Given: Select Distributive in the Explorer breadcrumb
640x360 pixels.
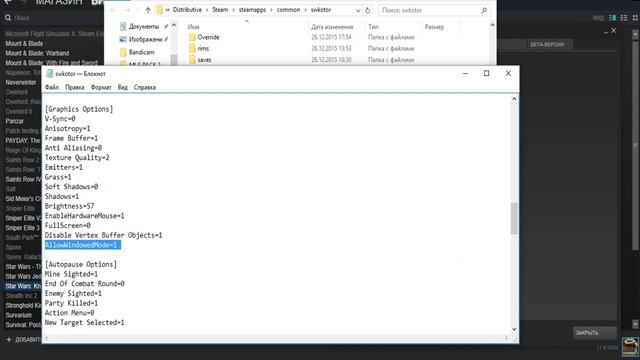Looking at the screenshot, I should tap(187, 10).
